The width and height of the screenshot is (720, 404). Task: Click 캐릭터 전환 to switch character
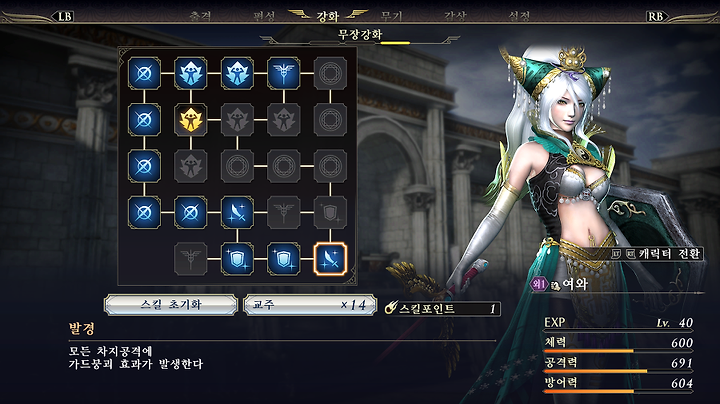point(657,253)
